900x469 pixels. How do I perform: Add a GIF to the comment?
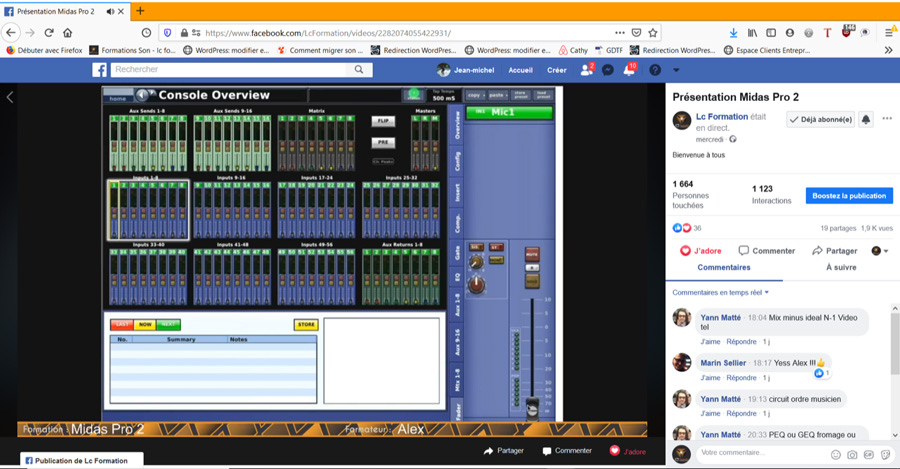[869, 455]
